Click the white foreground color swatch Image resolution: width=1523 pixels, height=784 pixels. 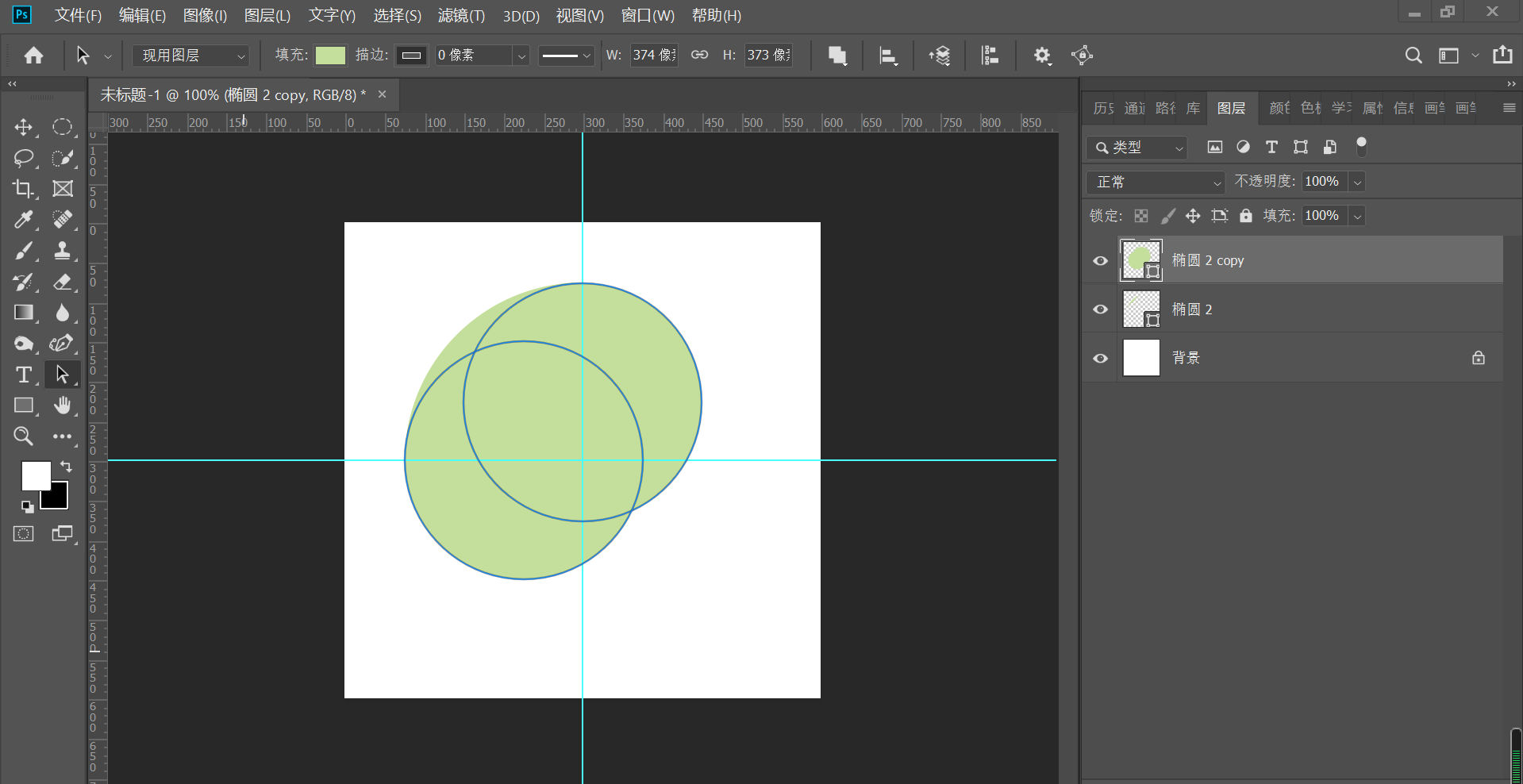point(35,476)
